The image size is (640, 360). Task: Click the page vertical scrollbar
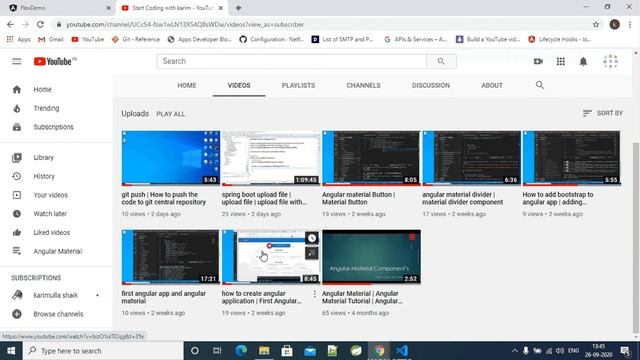636,237
